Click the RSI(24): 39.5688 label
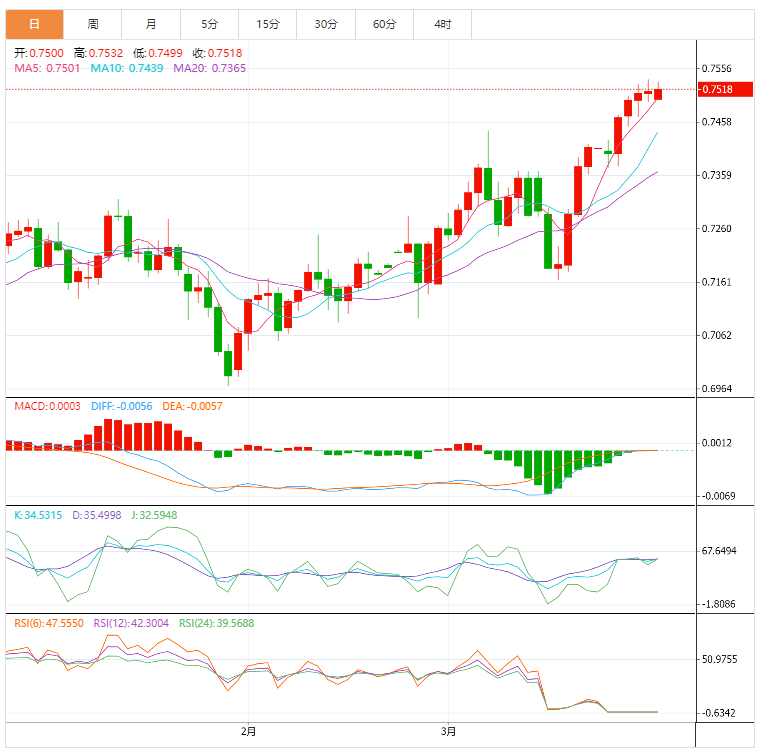The height and width of the screenshot is (756, 763). coord(217,623)
